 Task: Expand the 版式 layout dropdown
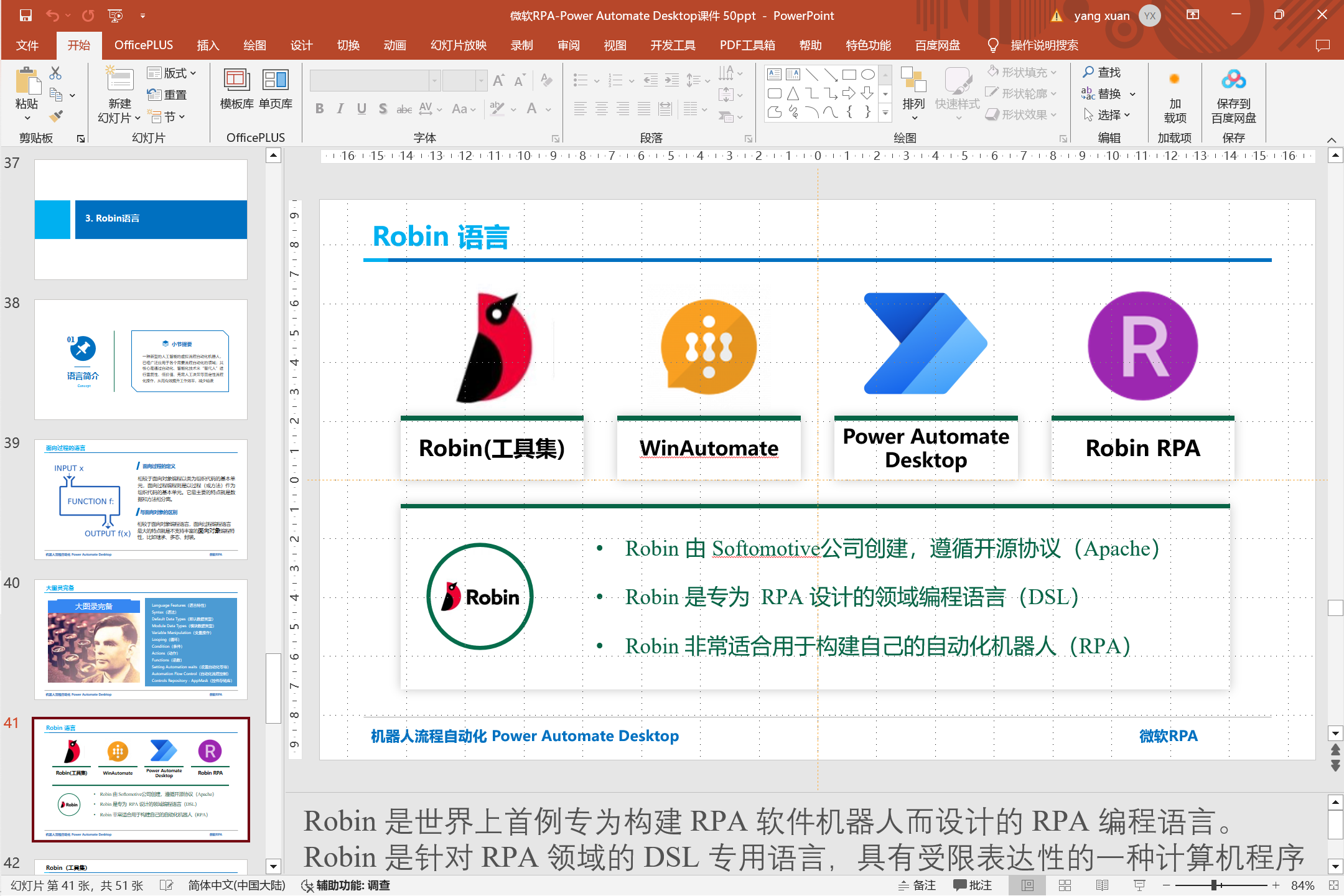pos(172,73)
